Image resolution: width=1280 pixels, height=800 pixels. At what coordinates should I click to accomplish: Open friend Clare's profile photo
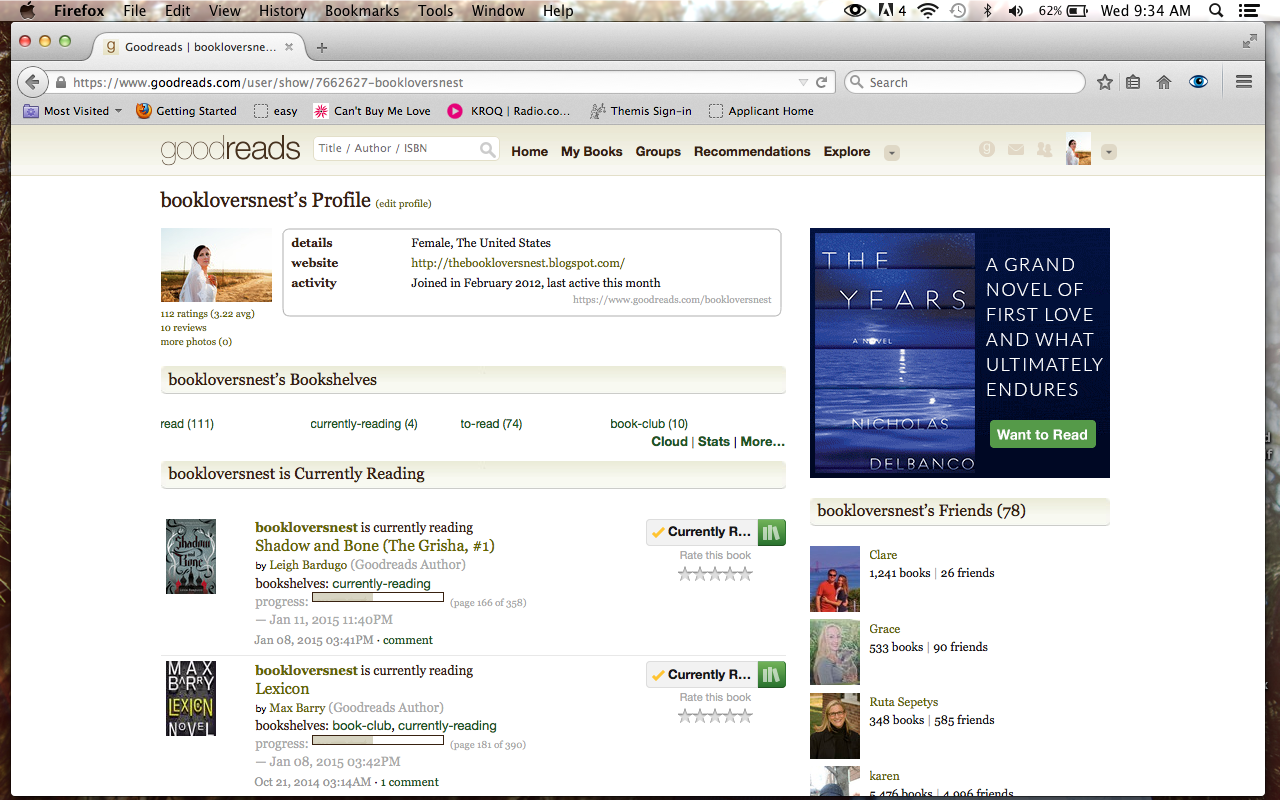835,579
